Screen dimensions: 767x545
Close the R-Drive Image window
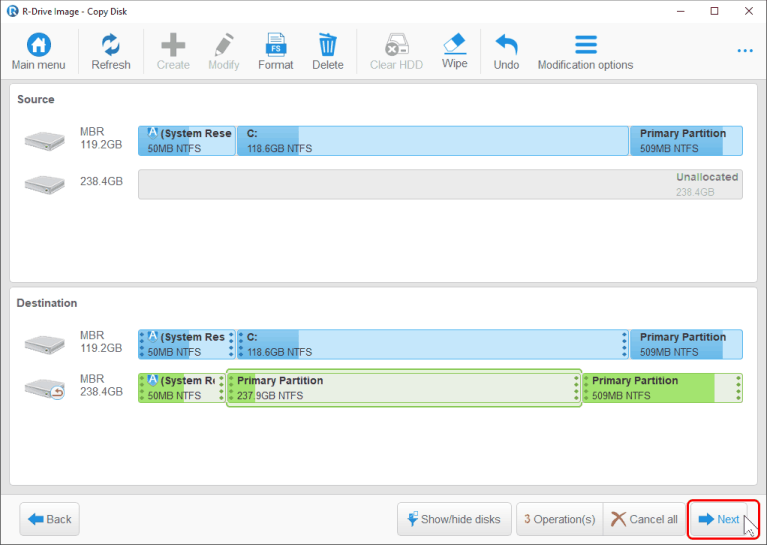749,11
